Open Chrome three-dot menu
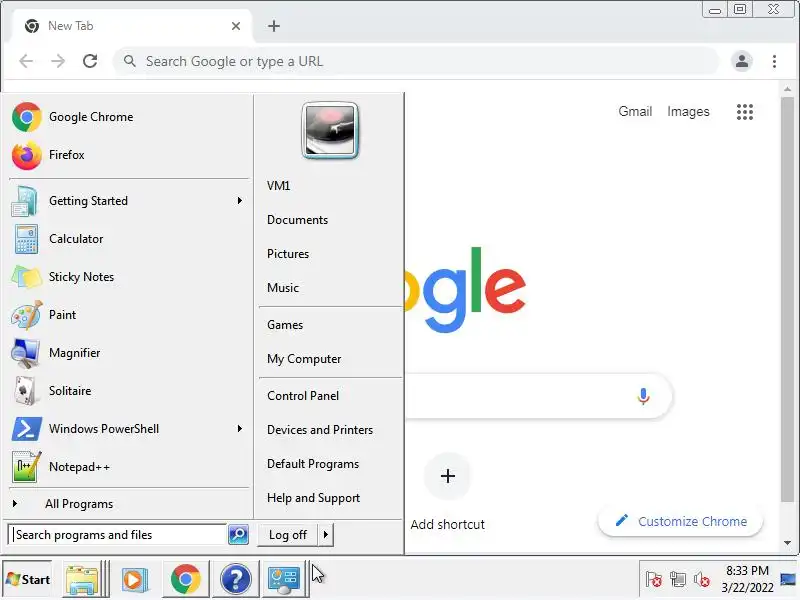Viewport: 800px width, 600px height. click(774, 61)
